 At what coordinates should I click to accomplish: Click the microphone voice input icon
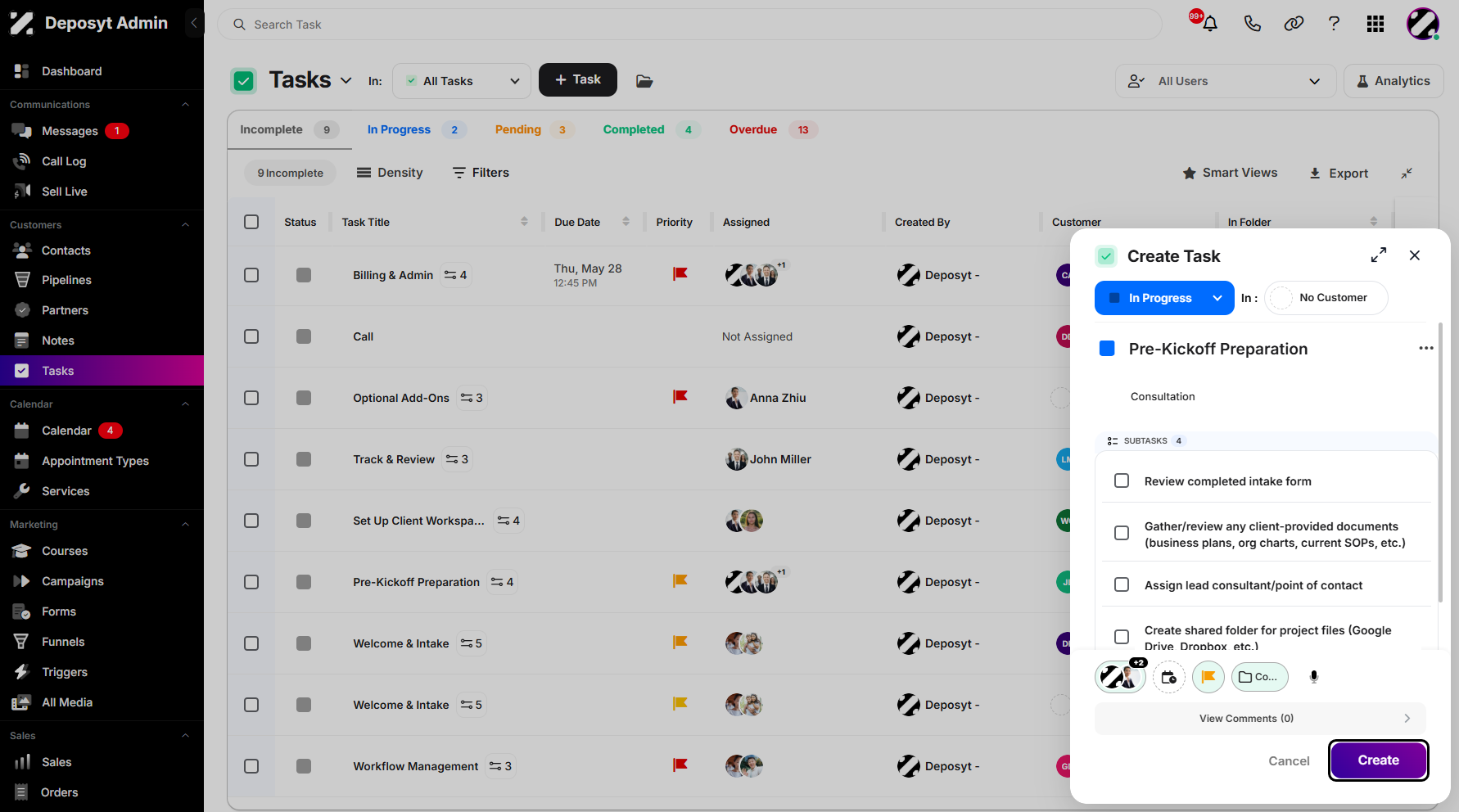[x=1314, y=677]
